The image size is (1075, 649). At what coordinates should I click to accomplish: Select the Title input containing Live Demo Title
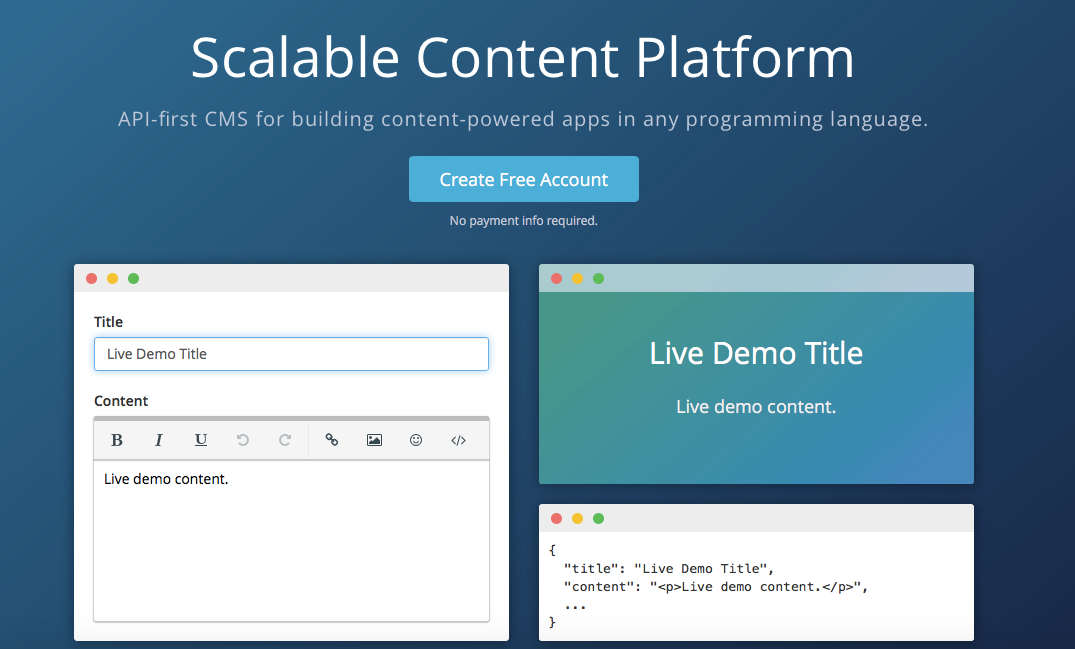click(291, 354)
